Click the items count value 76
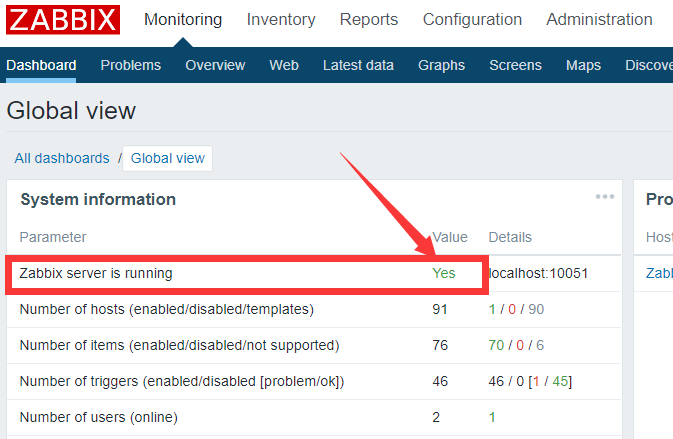The width and height of the screenshot is (673, 439). (x=440, y=345)
